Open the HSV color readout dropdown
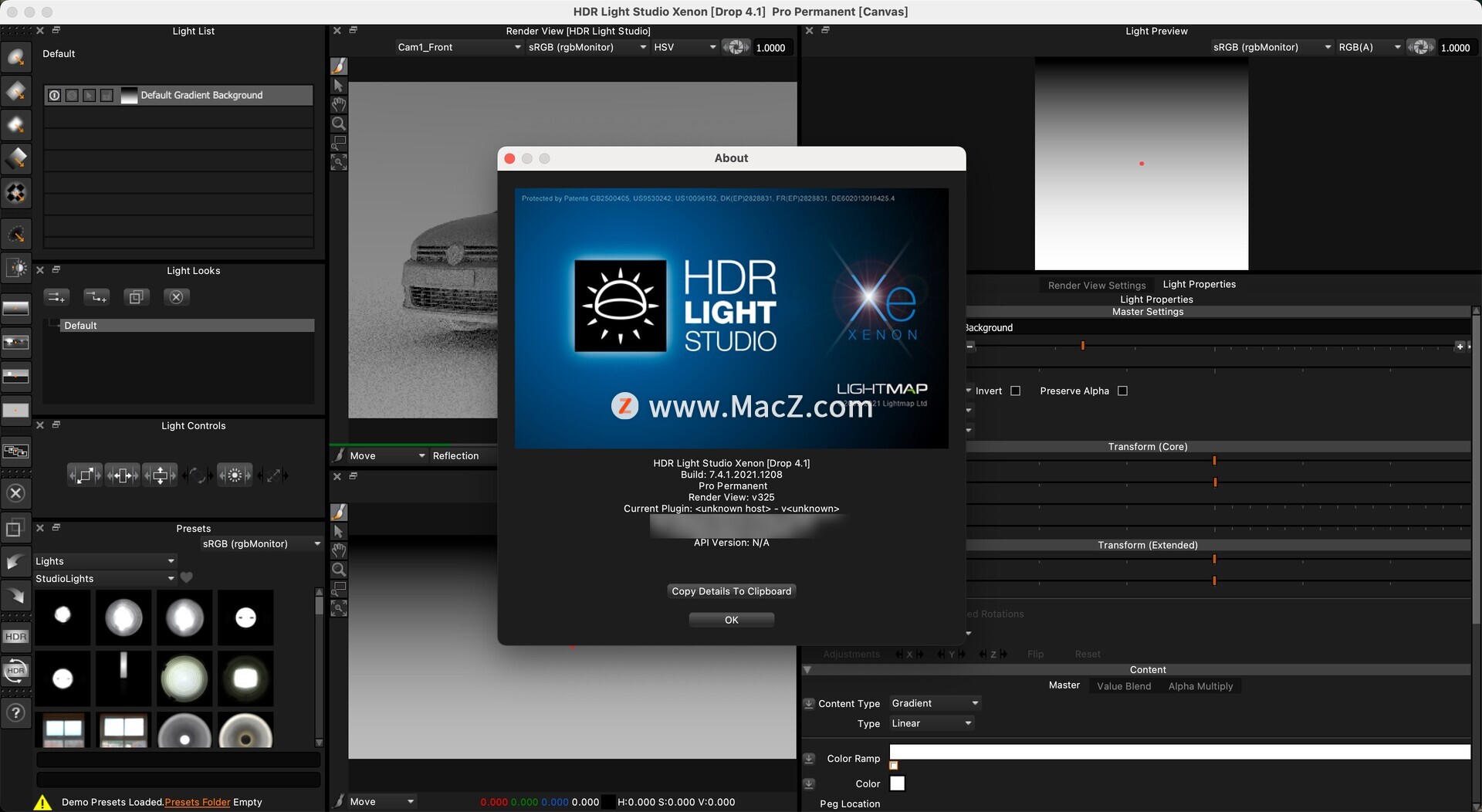The width and height of the screenshot is (1482, 812). pyautogui.click(x=685, y=47)
